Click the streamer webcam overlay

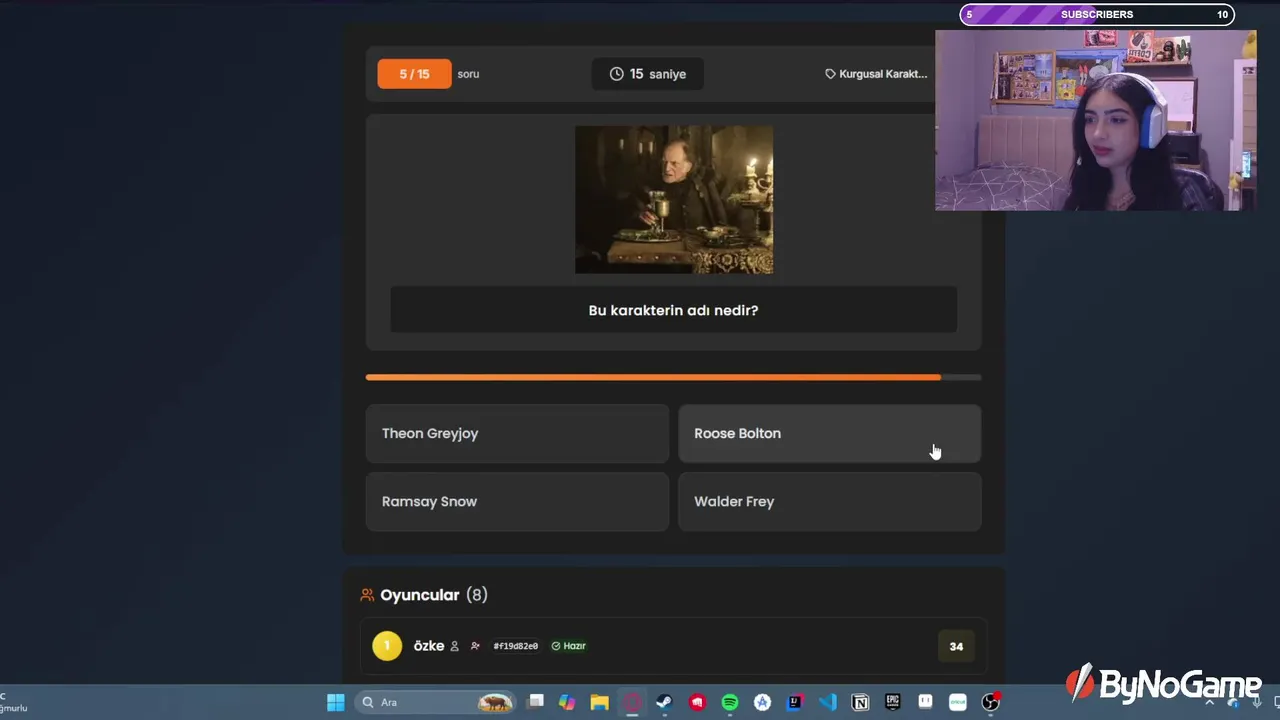tap(1095, 120)
